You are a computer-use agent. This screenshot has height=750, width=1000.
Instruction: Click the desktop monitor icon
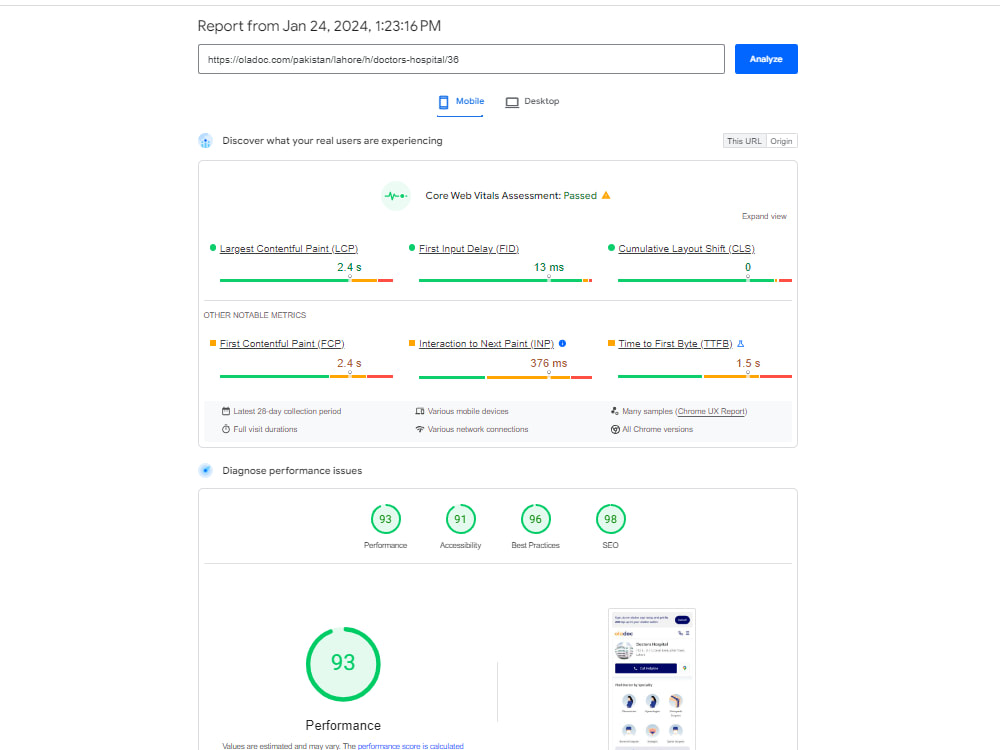(x=511, y=102)
